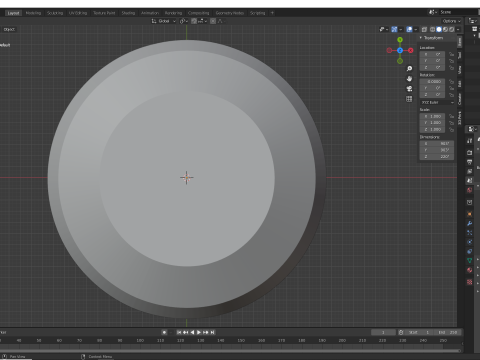Toggle proportional editing icon
480x360 pixels.
pyautogui.click(x=213, y=21)
